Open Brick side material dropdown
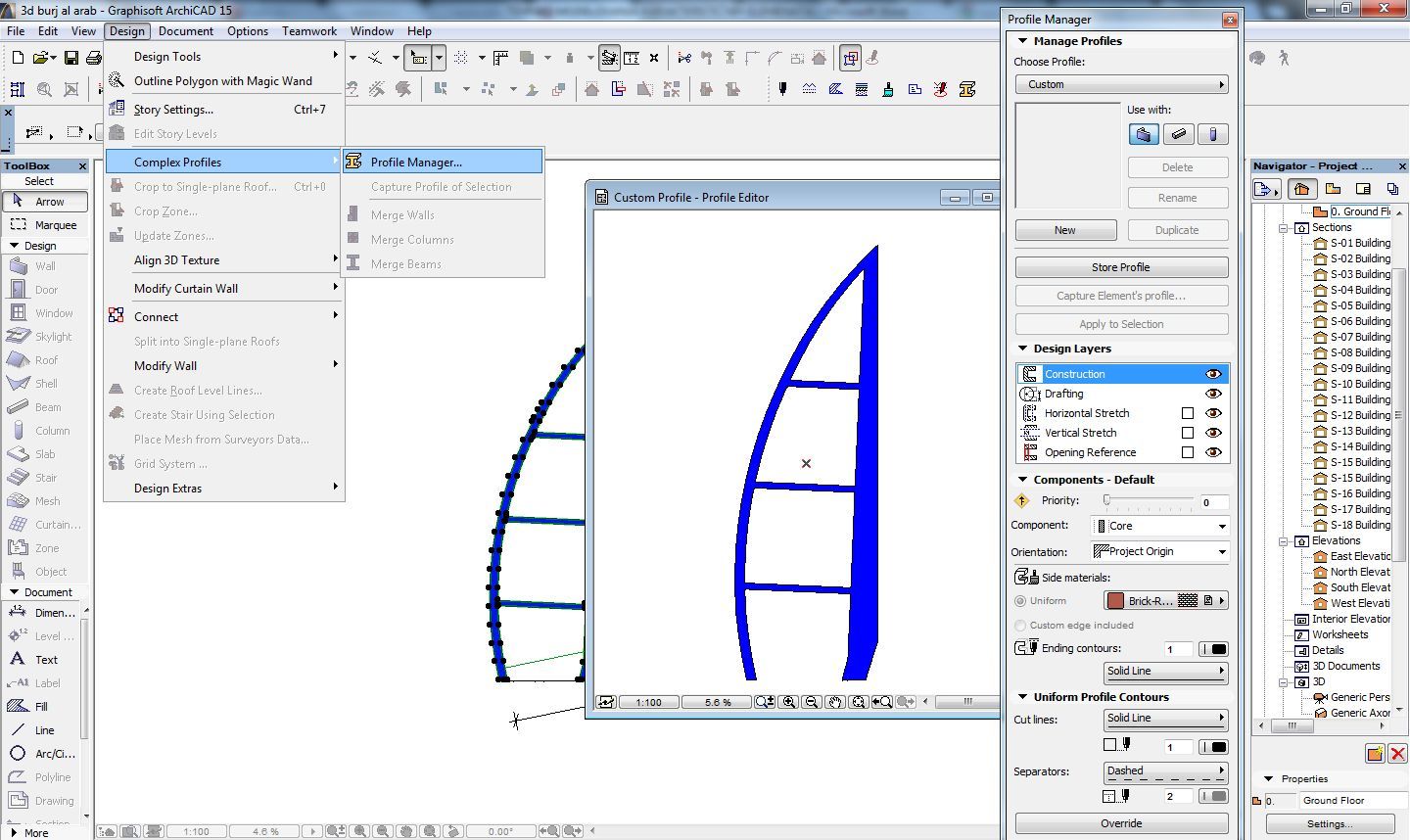This screenshot has width=1410, height=840. pyautogui.click(x=1166, y=601)
